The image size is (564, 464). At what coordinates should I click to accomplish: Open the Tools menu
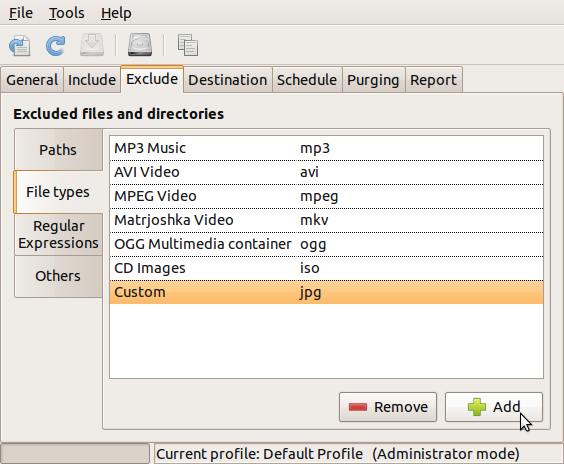(67, 13)
